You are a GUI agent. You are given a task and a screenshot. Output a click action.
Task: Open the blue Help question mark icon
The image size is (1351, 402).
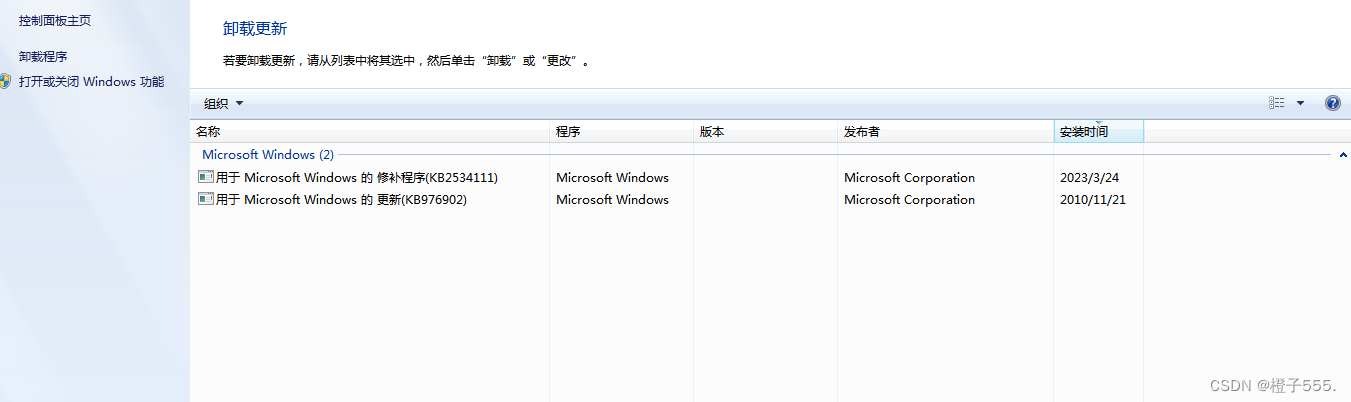pyautogui.click(x=1332, y=103)
